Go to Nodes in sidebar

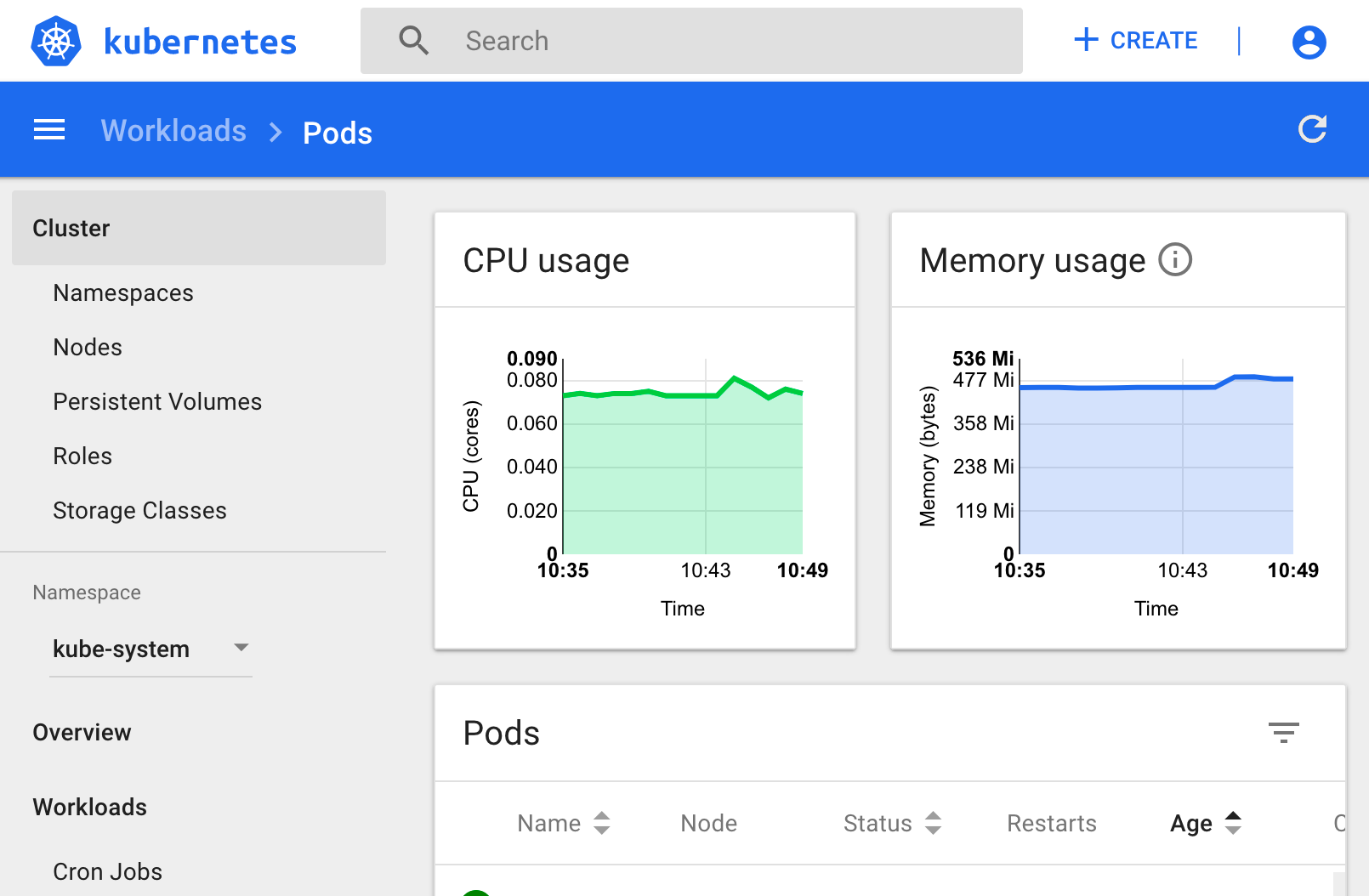coord(88,348)
